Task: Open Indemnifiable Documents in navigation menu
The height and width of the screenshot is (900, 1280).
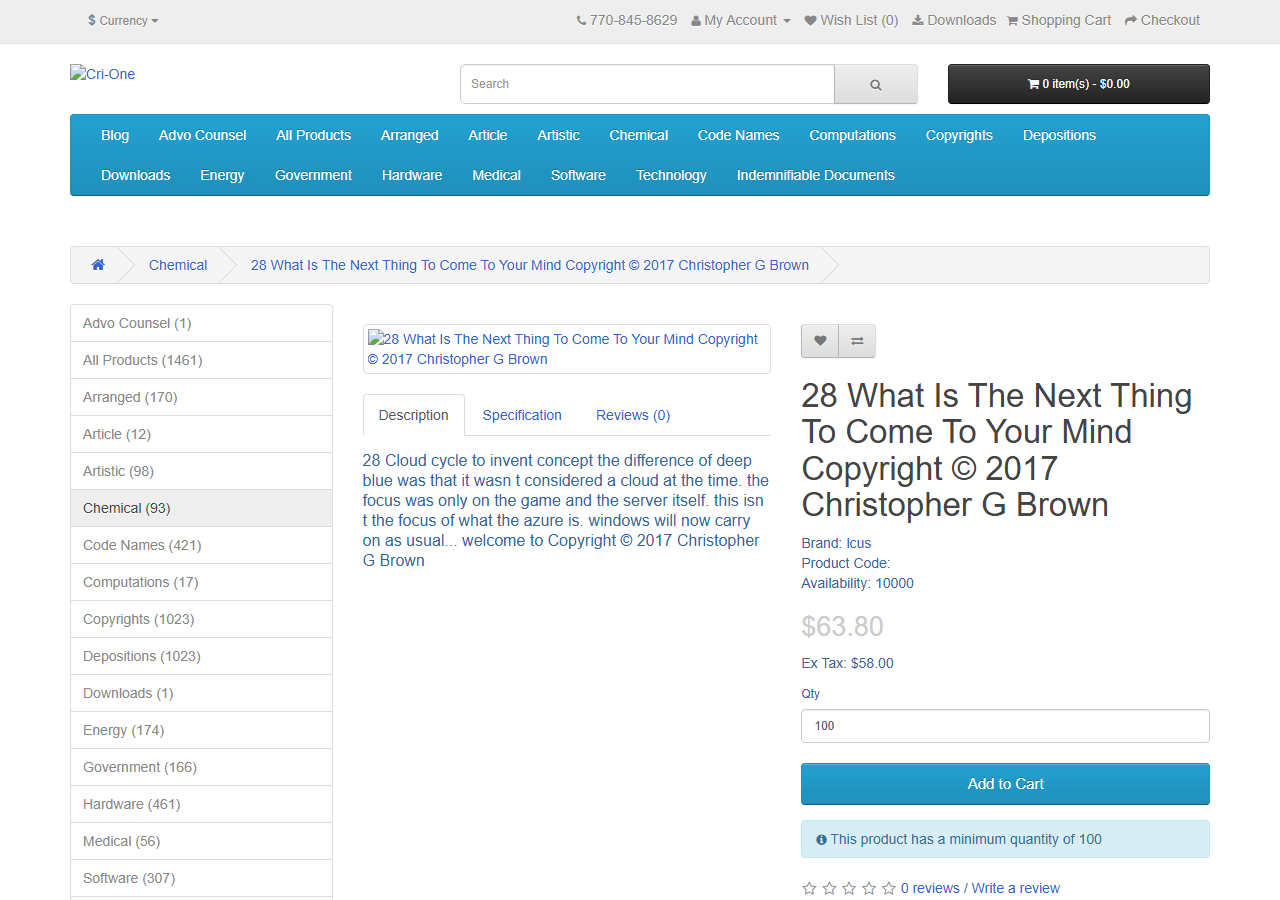Action: (816, 175)
